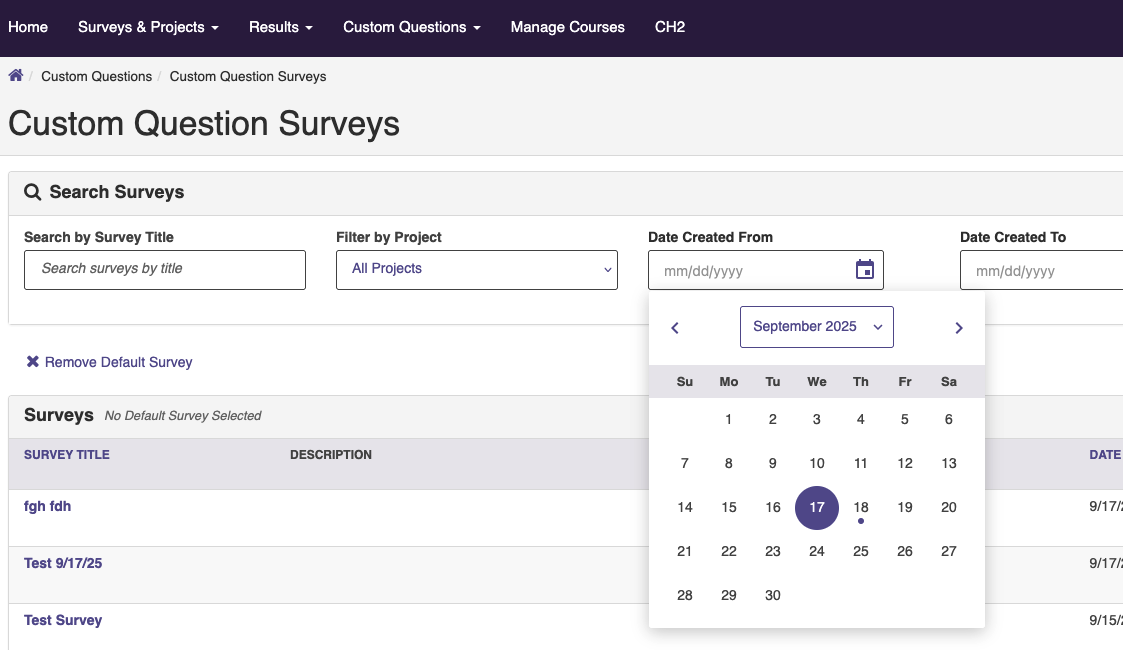
Task: Open the Filter by Project dropdown
Action: [477, 270]
